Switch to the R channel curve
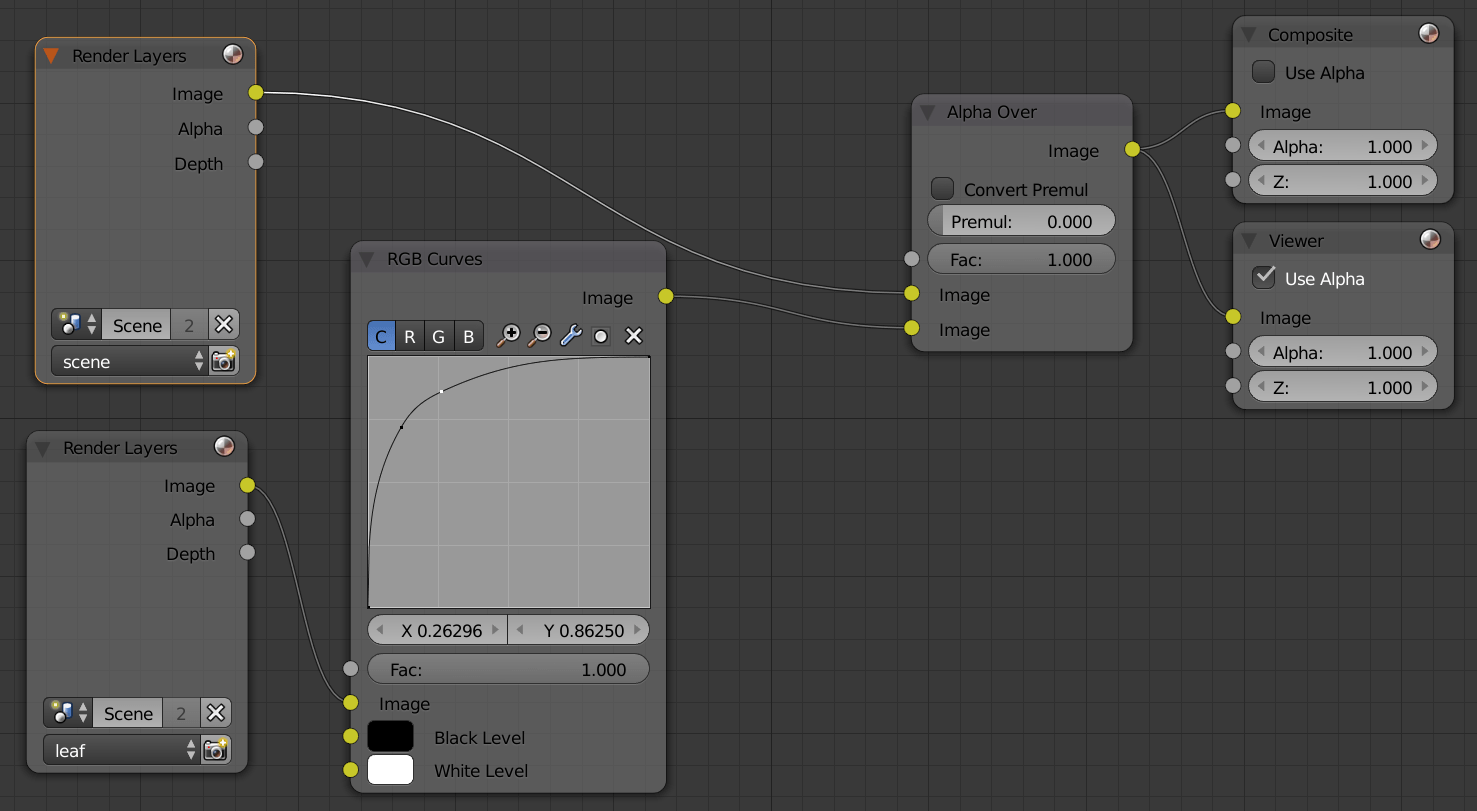Image resolution: width=1477 pixels, height=811 pixels. (410, 336)
